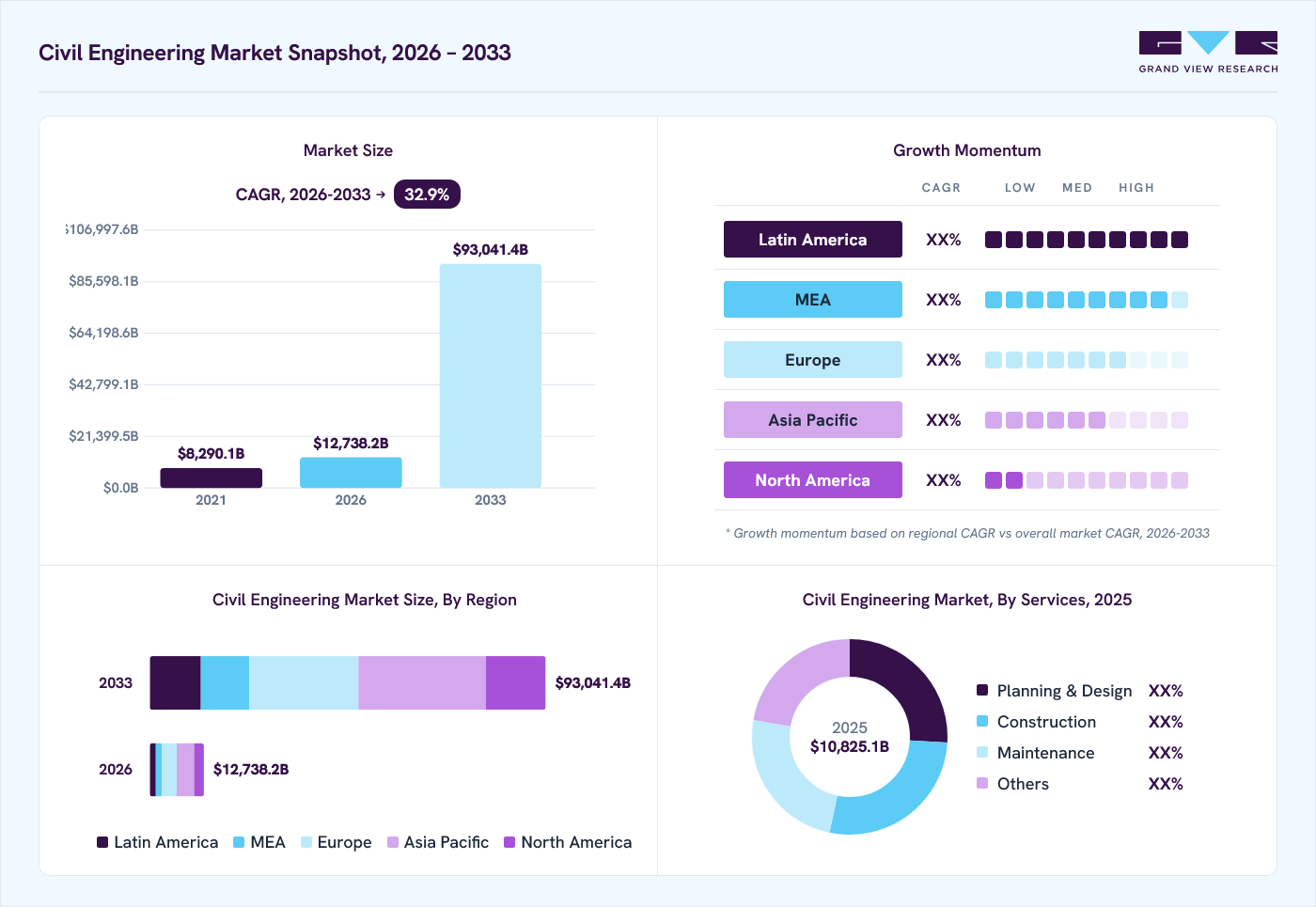Click the 2026 market size bar

point(351,473)
